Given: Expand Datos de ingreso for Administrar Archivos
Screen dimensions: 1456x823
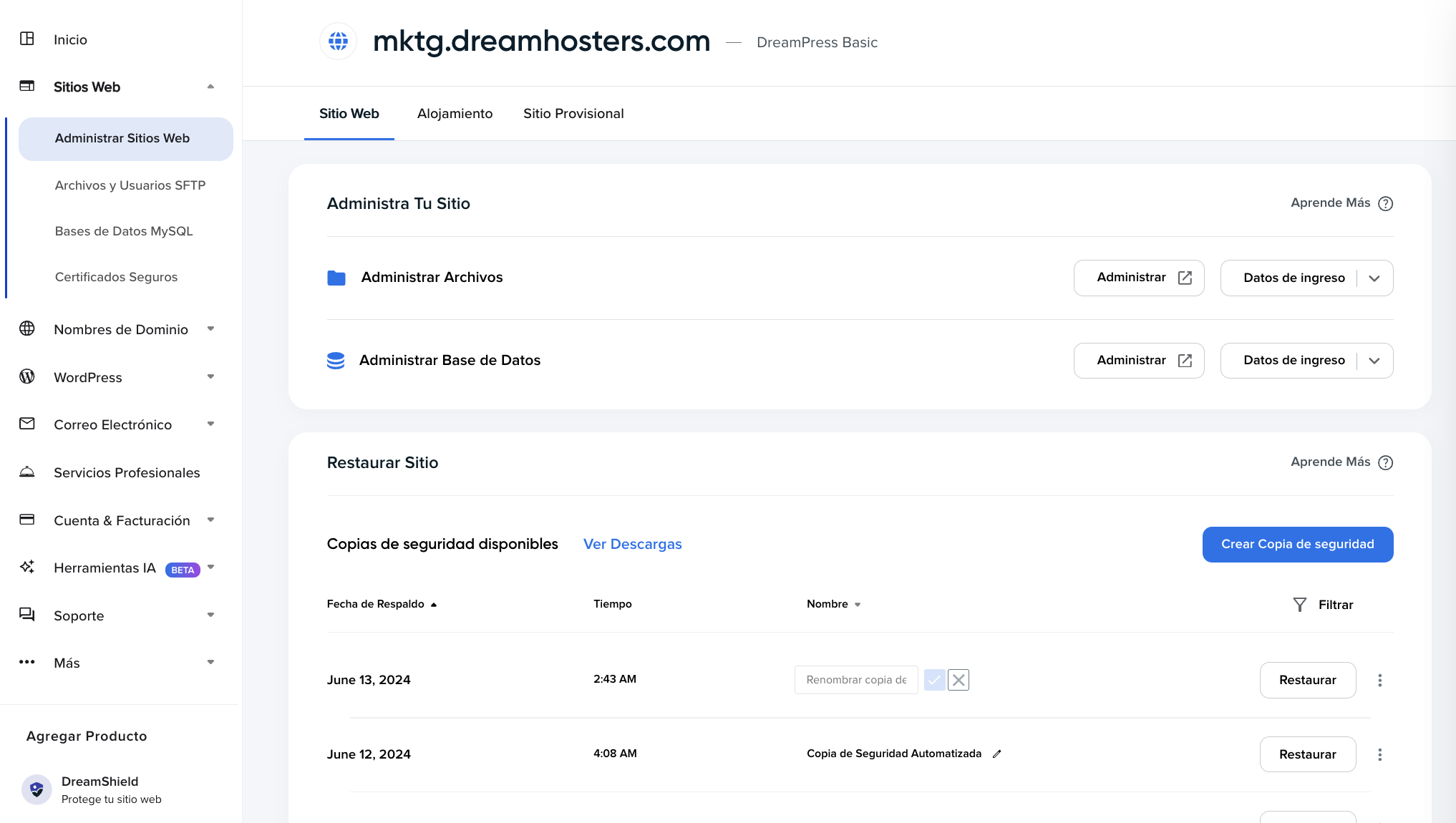Looking at the screenshot, I should (1374, 278).
